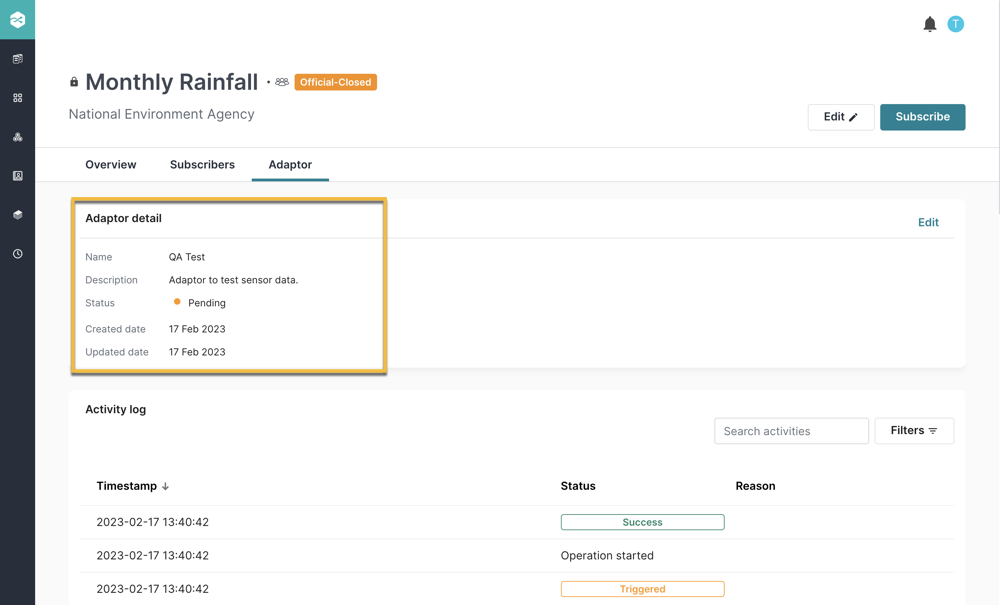Open the catalog icon in the sidebar
The width and height of the screenshot is (1000, 605).
16,58
